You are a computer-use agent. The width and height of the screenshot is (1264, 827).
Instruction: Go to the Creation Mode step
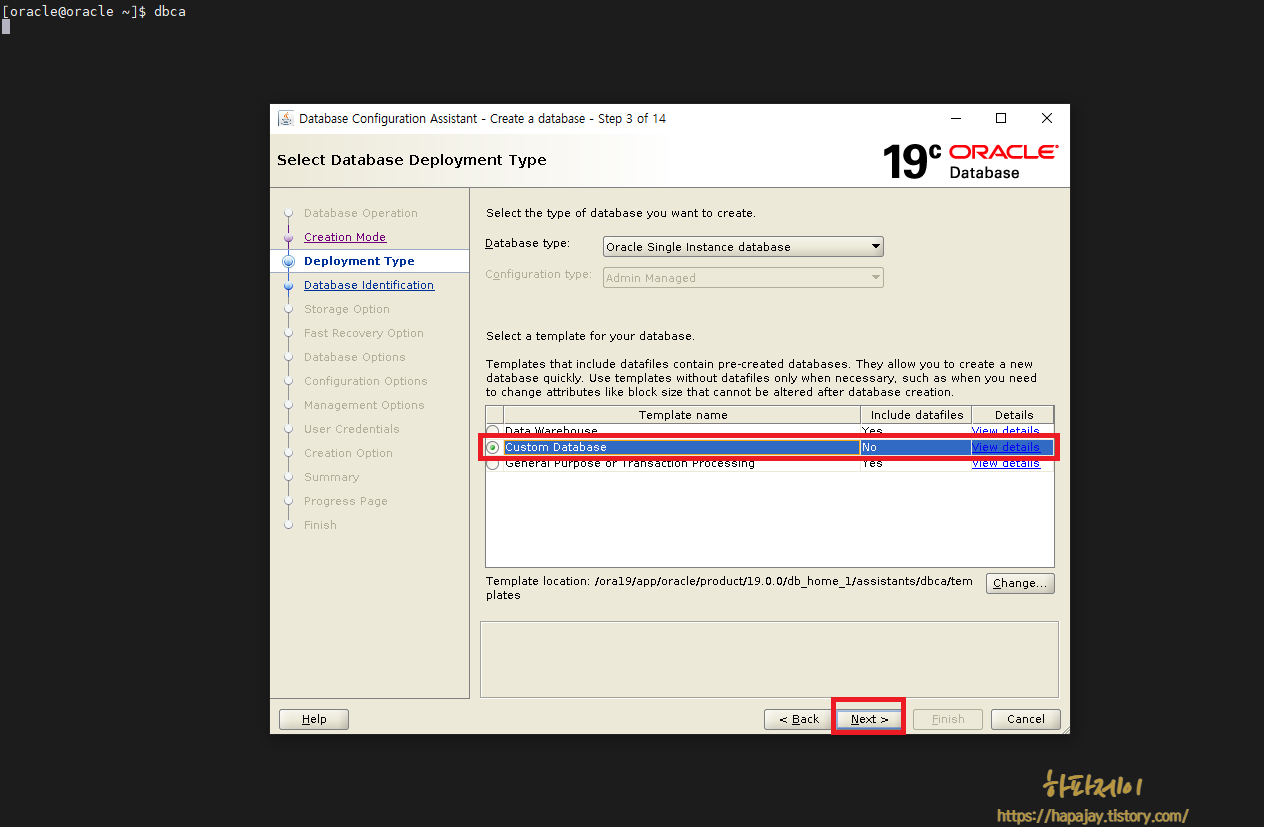345,237
